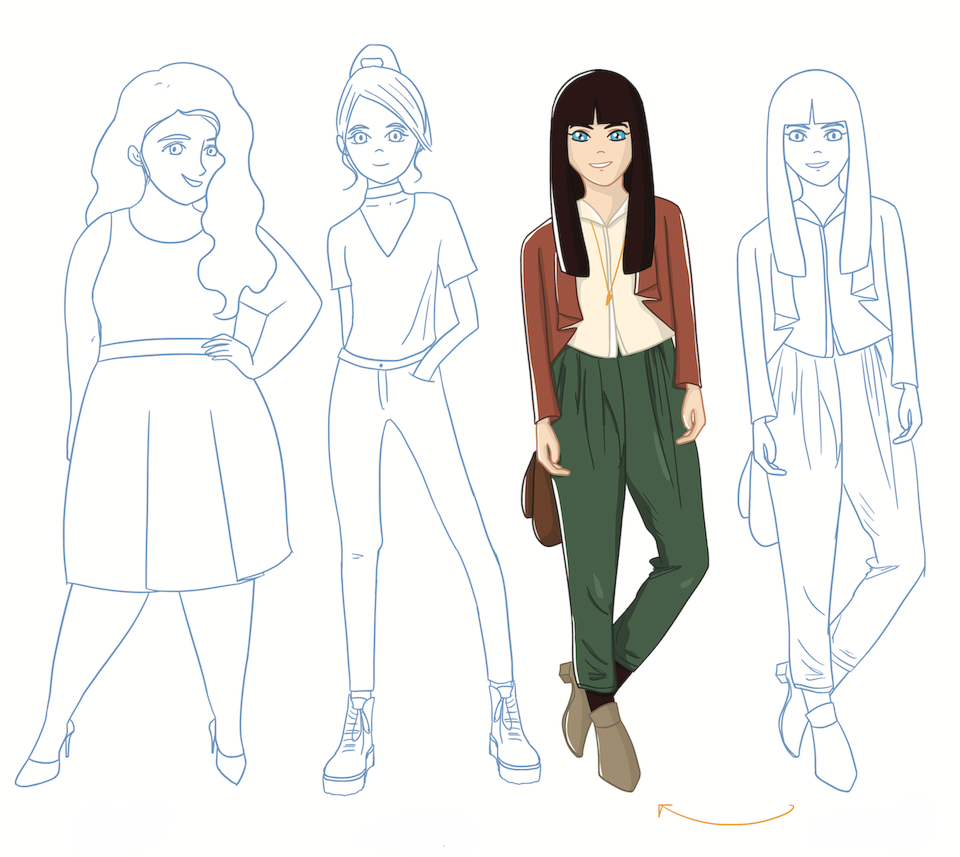Select the ponytail girl with platform boots sketch
Image resolution: width=960 pixels, height=857 pixels.
[x=431, y=419]
